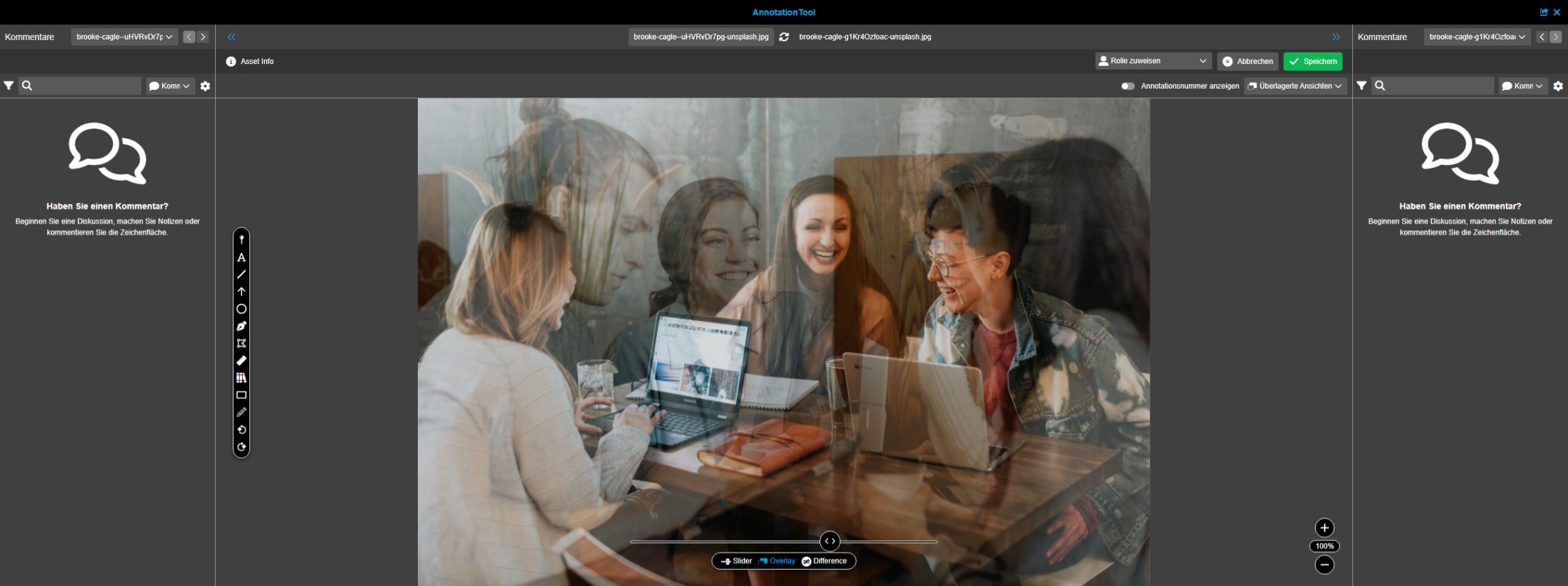Click the 100% zoom level indicator
Screen dimensions: 1568x586
[1325, 547]
